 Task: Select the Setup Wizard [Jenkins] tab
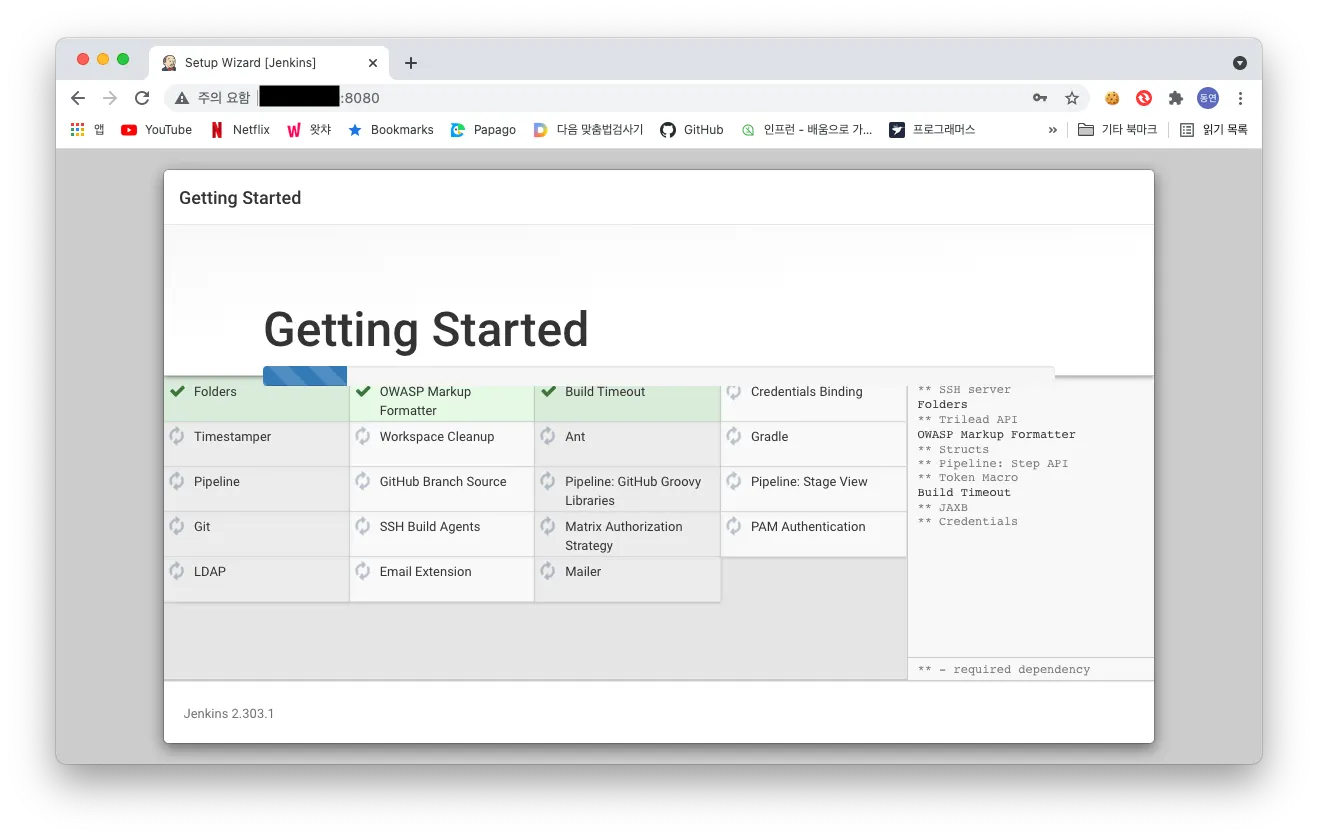[x=267, y=63]
